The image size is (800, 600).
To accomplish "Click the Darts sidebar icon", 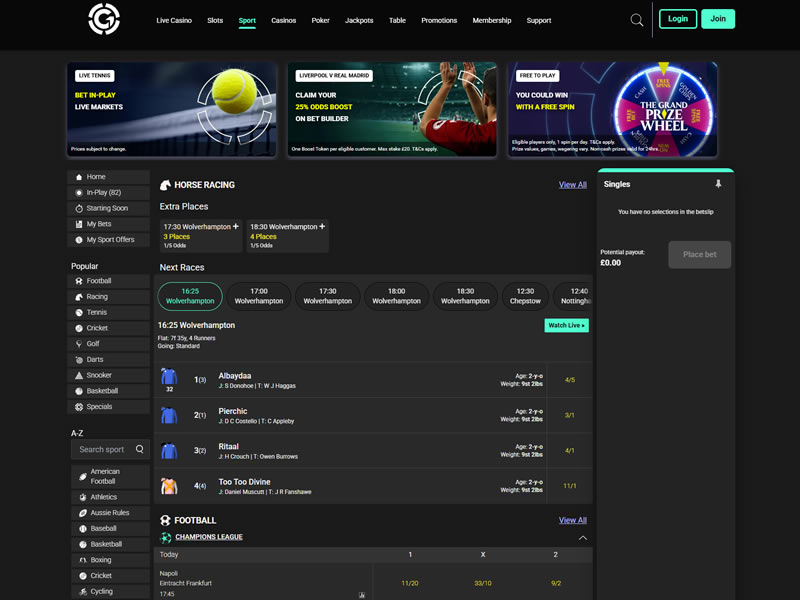I will pyautogui.click(x=79, y=359).
